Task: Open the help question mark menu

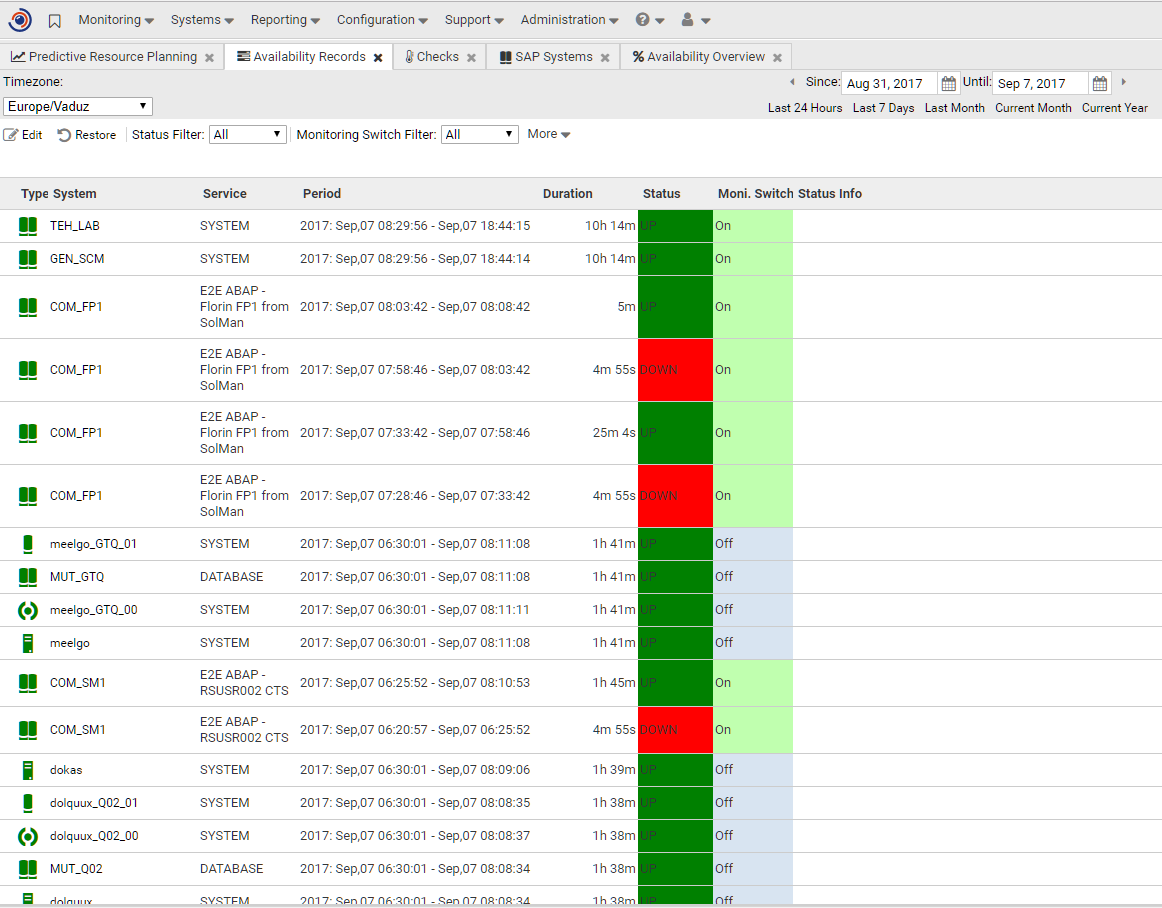Action: (x=650, y=20)
